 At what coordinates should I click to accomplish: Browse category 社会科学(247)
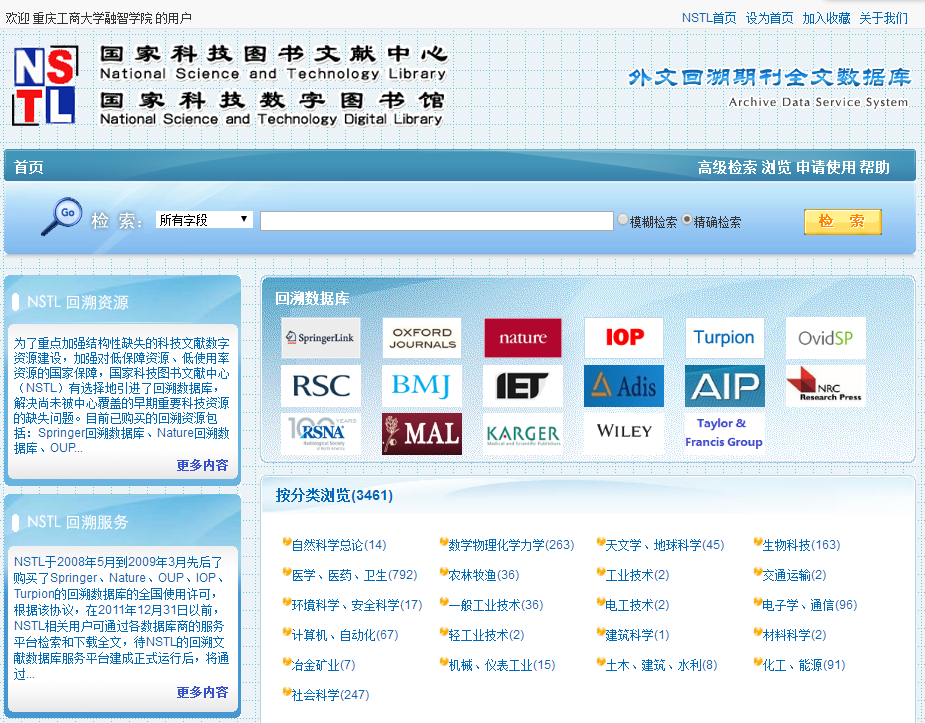point(330,695)
